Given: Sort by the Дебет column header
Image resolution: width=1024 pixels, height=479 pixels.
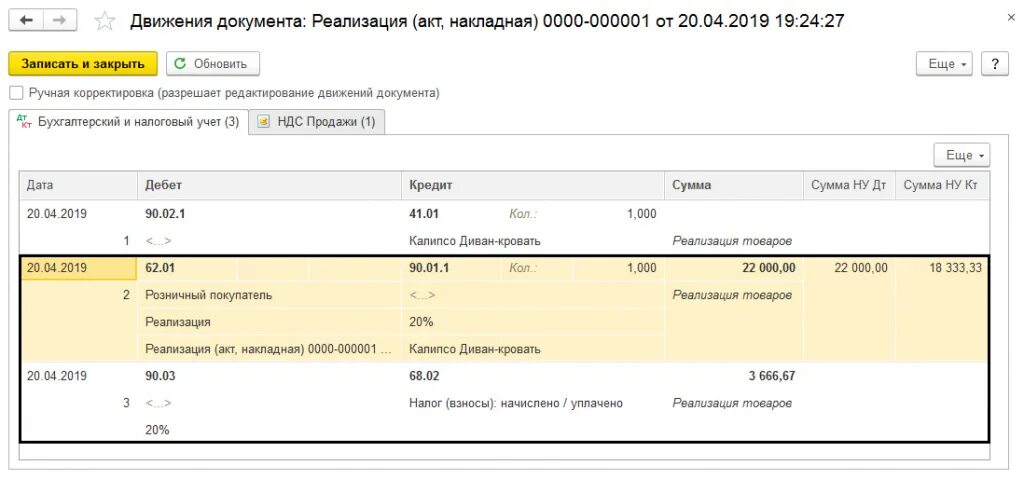Looking at the screenshot, I should click(269, 185).
